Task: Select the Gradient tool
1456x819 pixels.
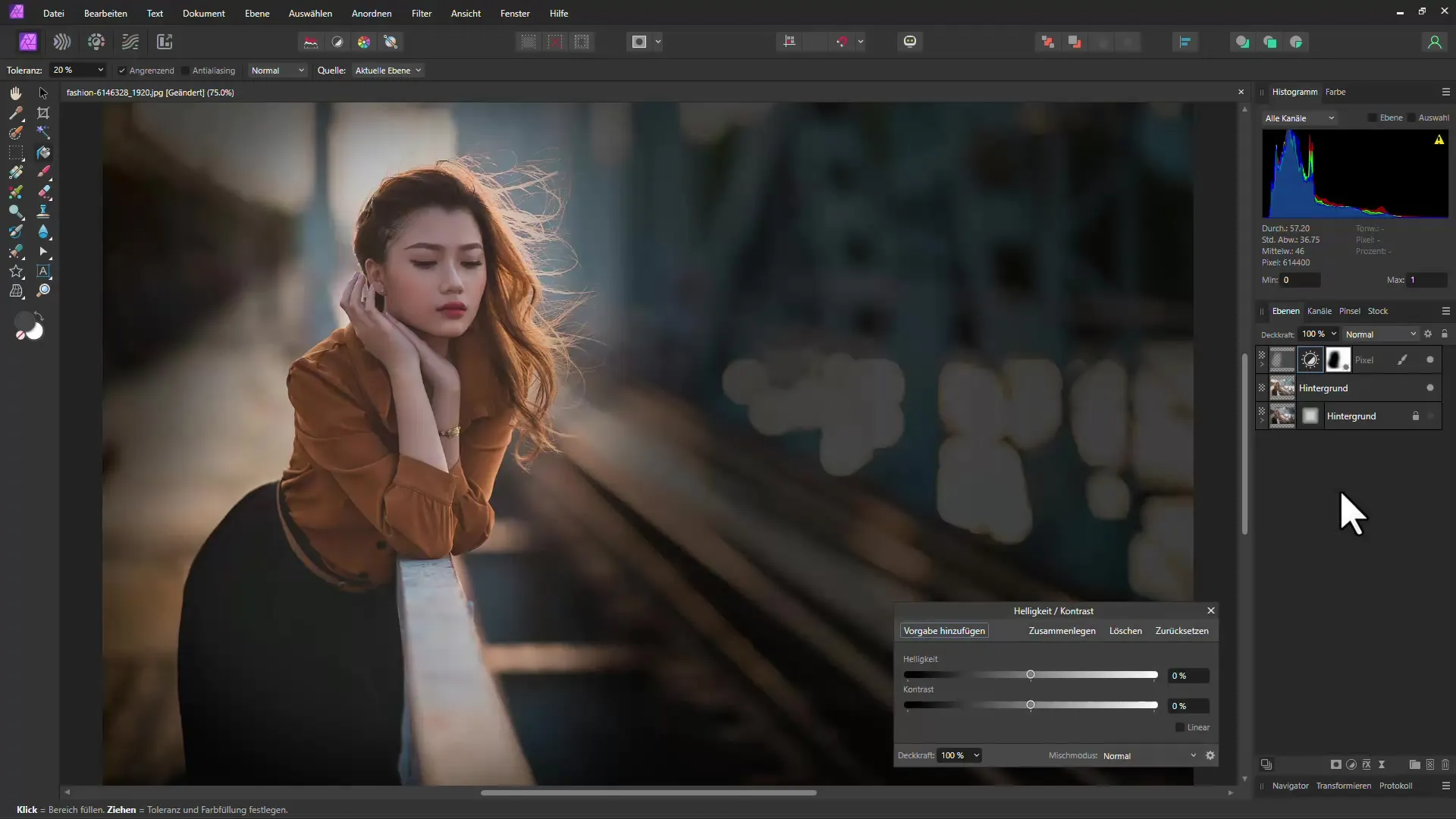Action: [15, 172]
